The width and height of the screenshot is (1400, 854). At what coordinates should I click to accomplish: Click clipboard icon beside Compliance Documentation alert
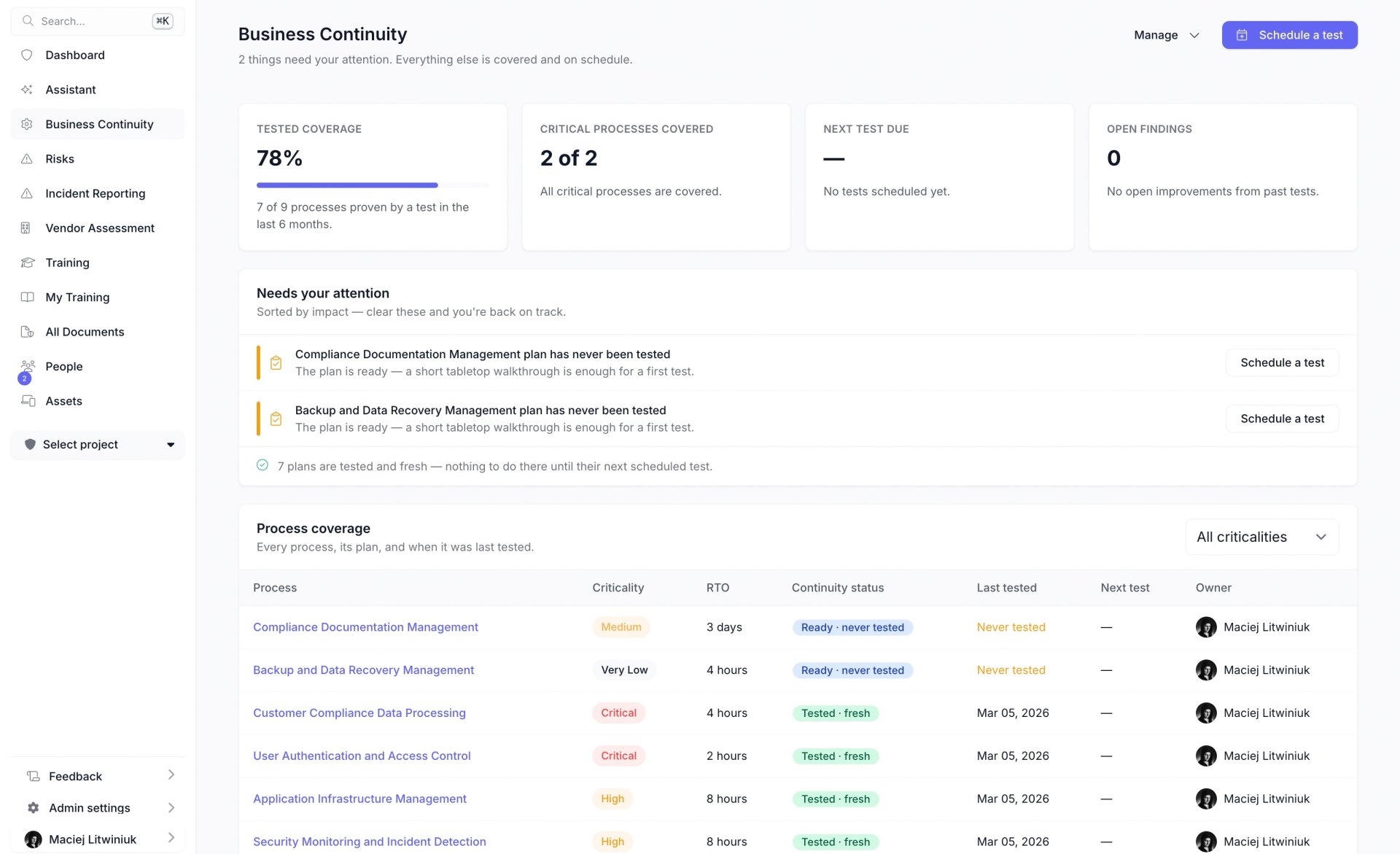(276, 362)
